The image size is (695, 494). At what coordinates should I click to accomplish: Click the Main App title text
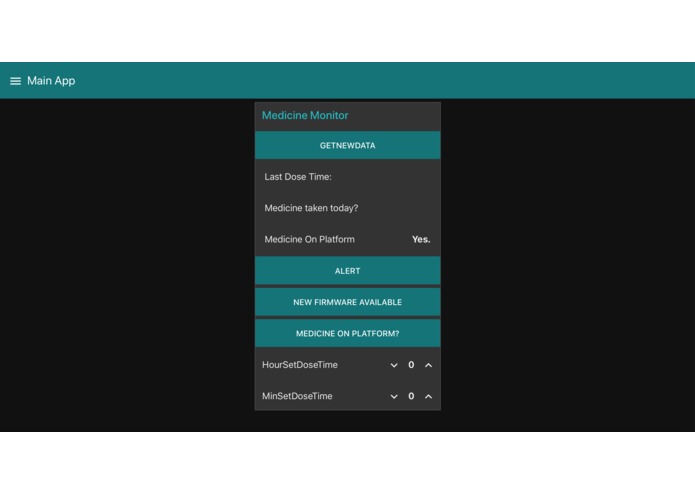51,81
